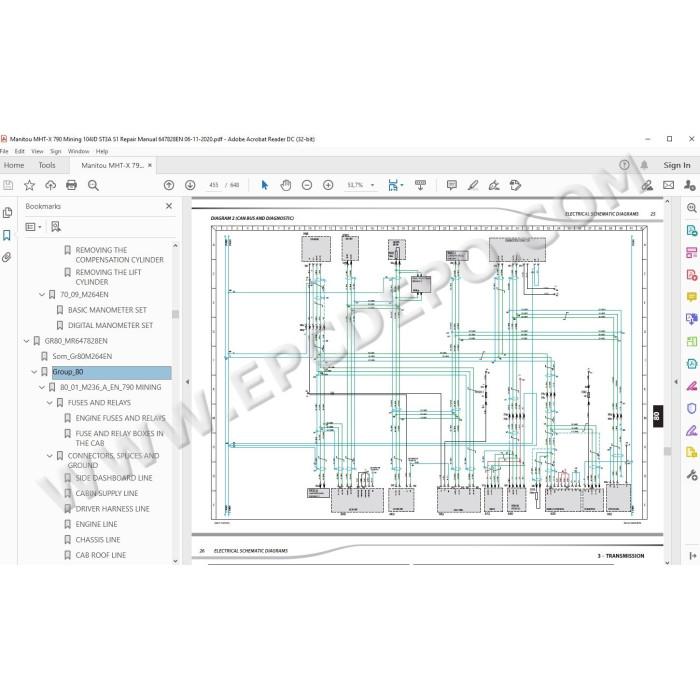Switch to the Home tab
This screenshot has width=700, height=700.
click(14, 165)
